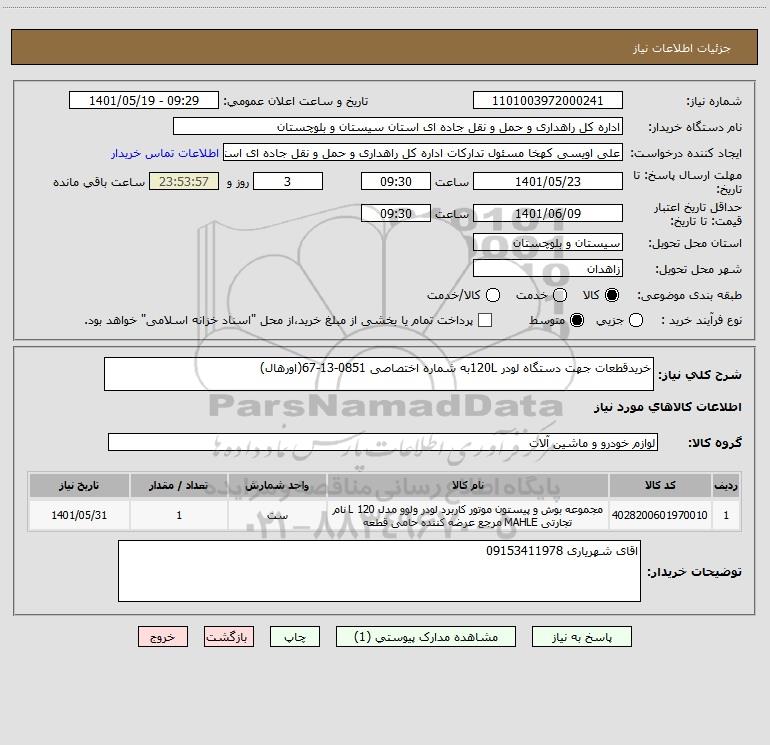This screenshot has height=745, width=770.
Task: Click the countdown timer 23:53:57
Action: click(184, 181)
